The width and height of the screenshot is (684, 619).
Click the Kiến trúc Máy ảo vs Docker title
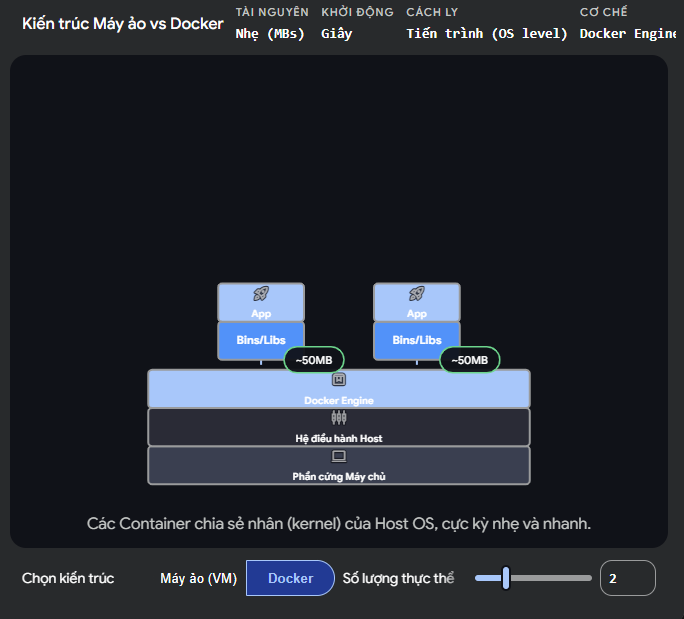(x=123, y=24)
